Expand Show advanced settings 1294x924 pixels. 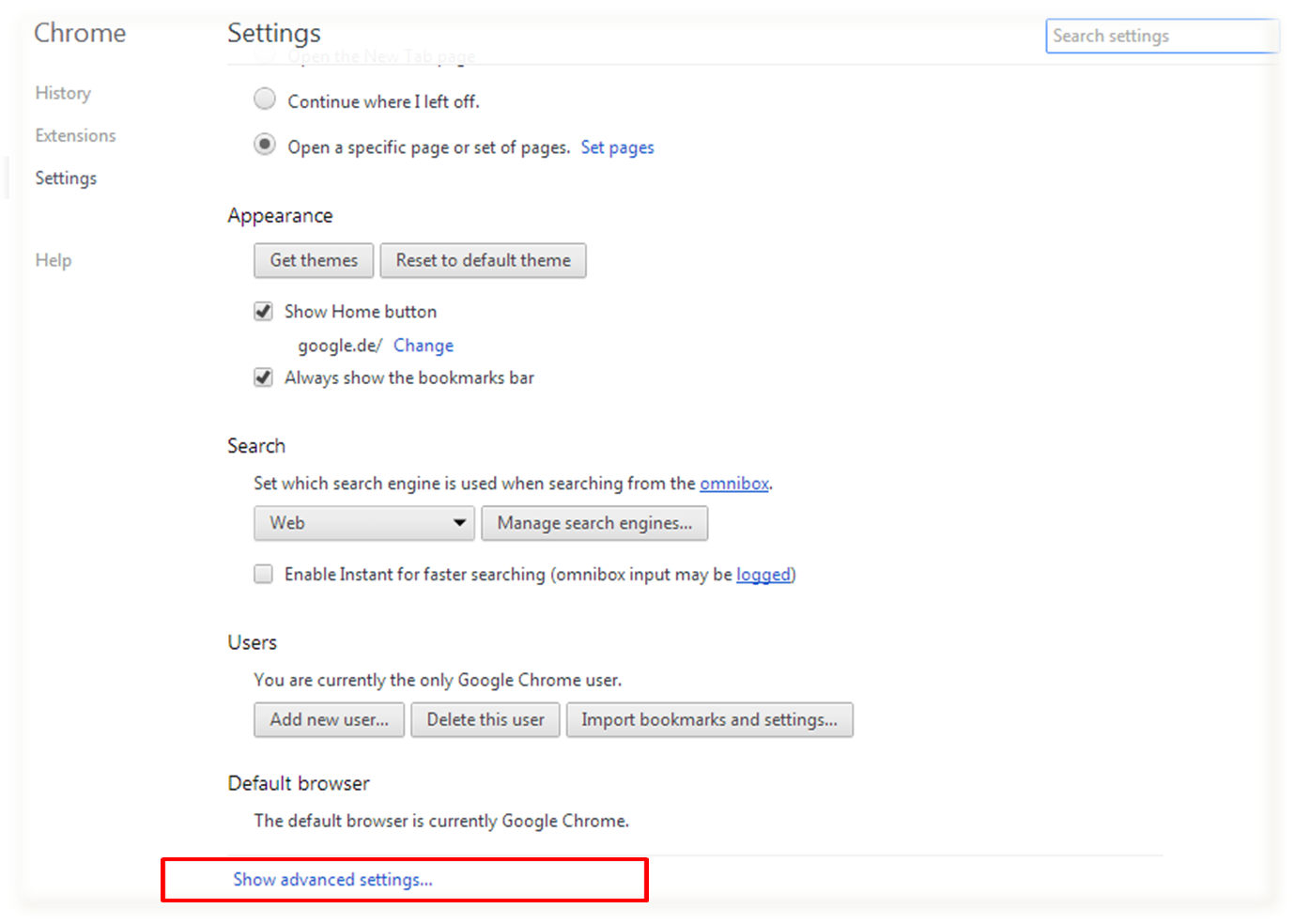332,880
